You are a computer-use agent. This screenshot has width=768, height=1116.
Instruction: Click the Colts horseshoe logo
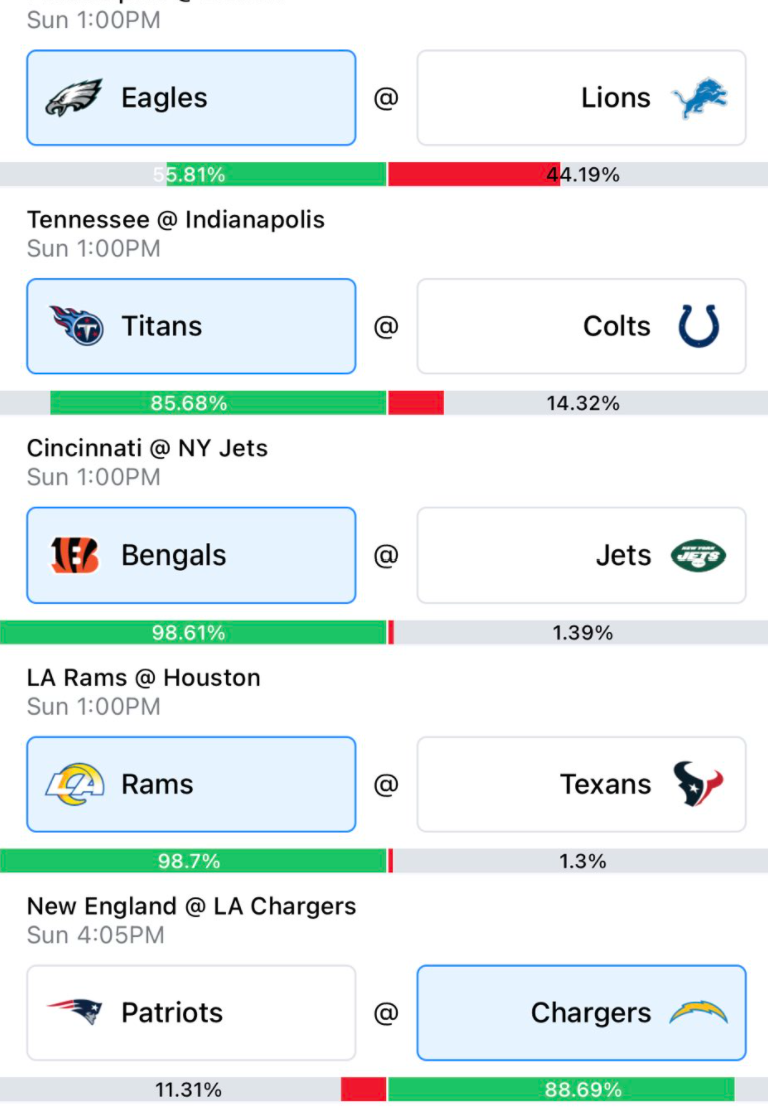point(699,326)
